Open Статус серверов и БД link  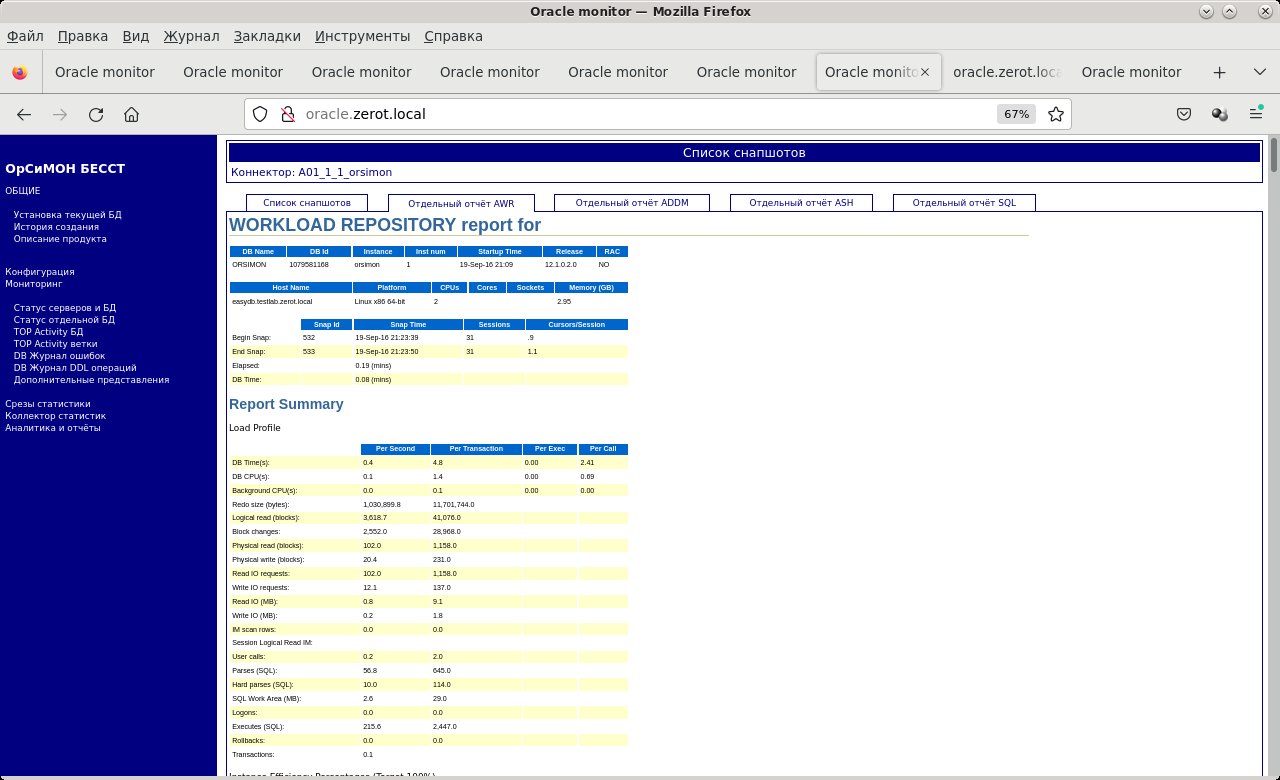coord(65,307)
